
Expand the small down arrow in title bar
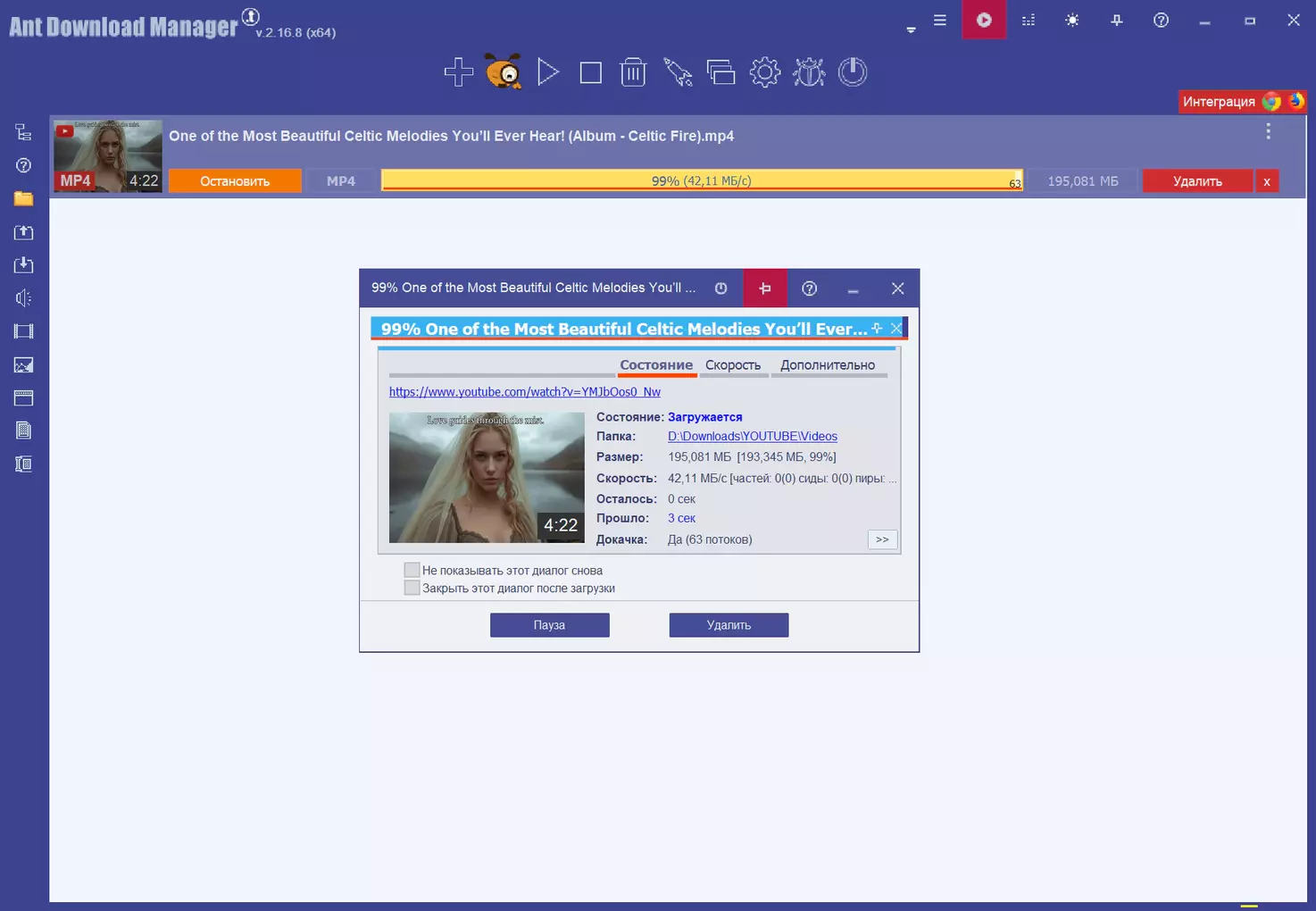[911, 29]
